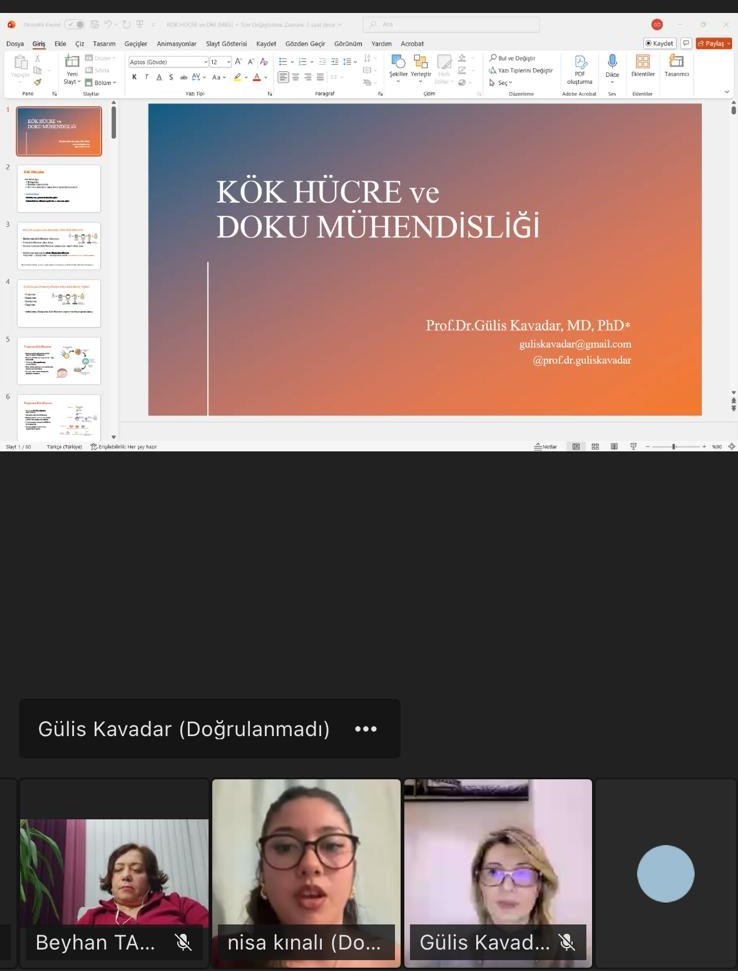Viewport: 738px width, 971px height.
Task: Switch to the Animasyonlar tab
Action: (x=176, y=44)
